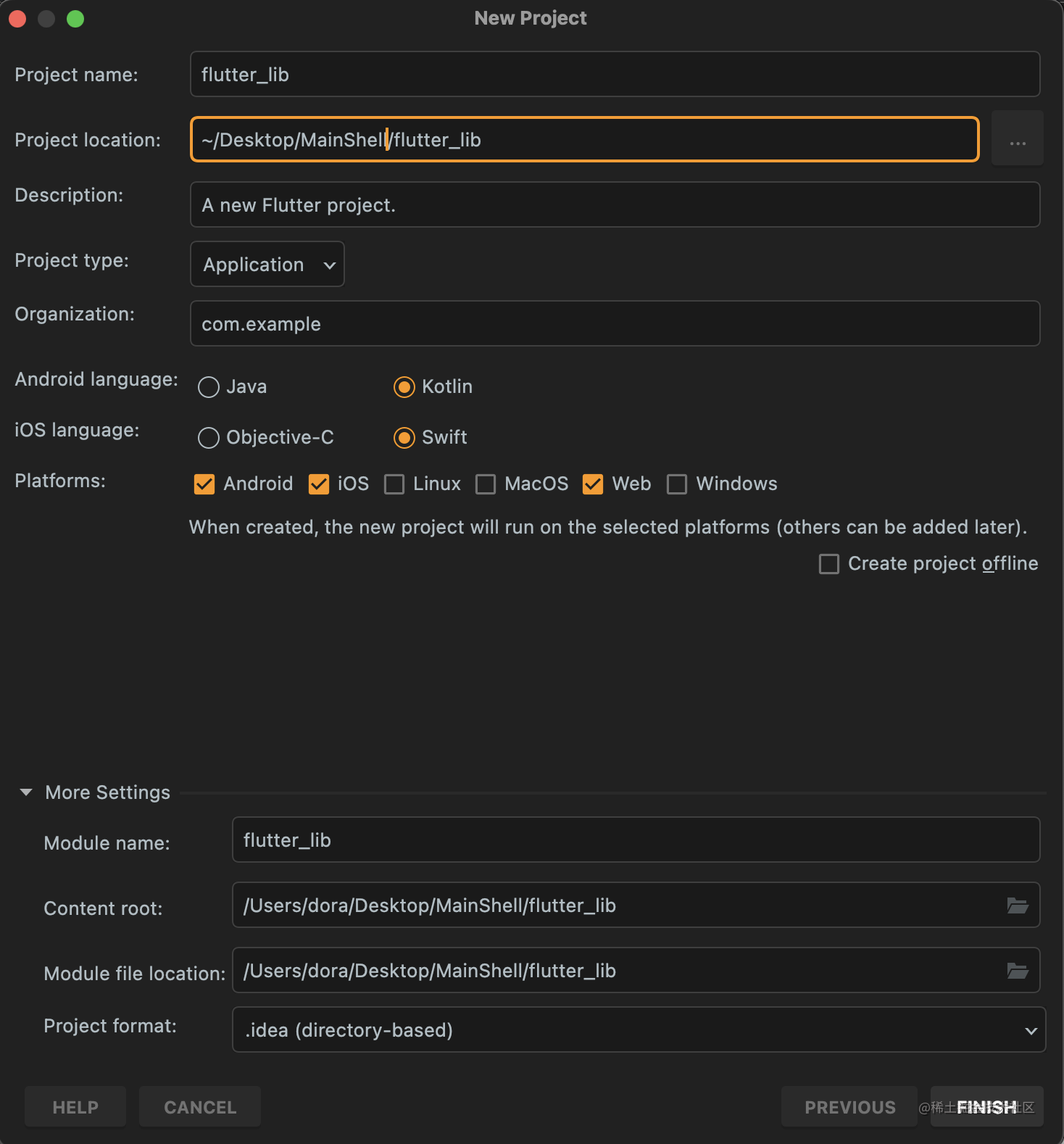Enable the Linux platform checkbox
This screenshot has height=1144, width=1064.
(394, 484)
